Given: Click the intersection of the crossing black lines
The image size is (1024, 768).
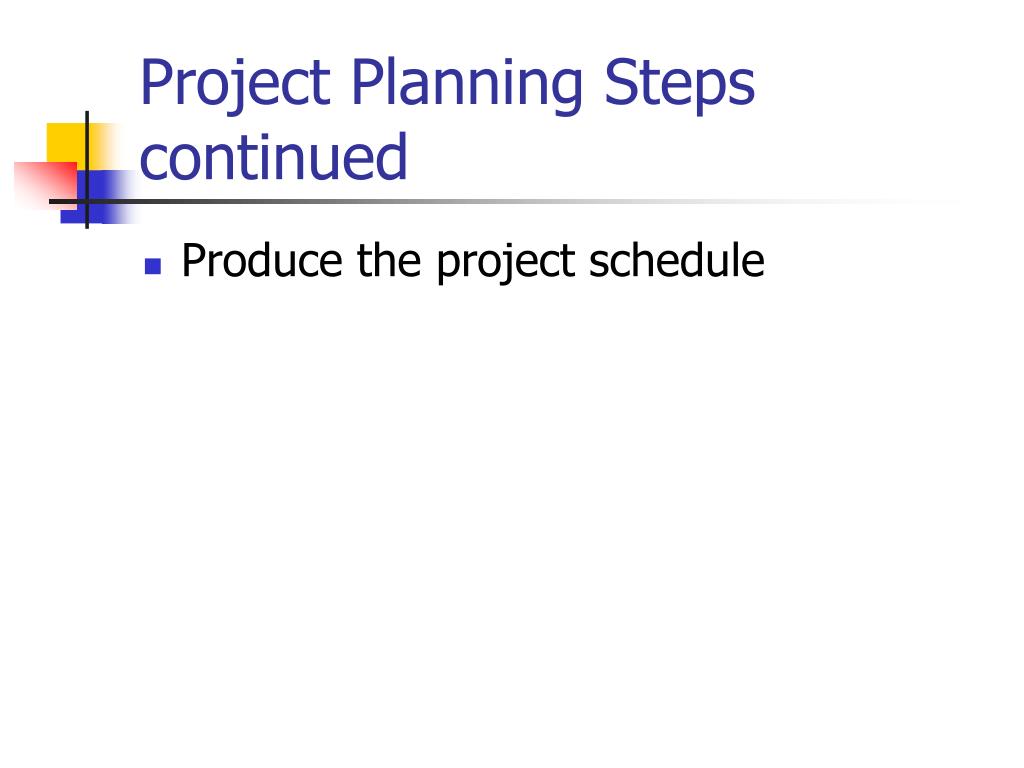Looking at the screenshot, I should tap(87, 201).
